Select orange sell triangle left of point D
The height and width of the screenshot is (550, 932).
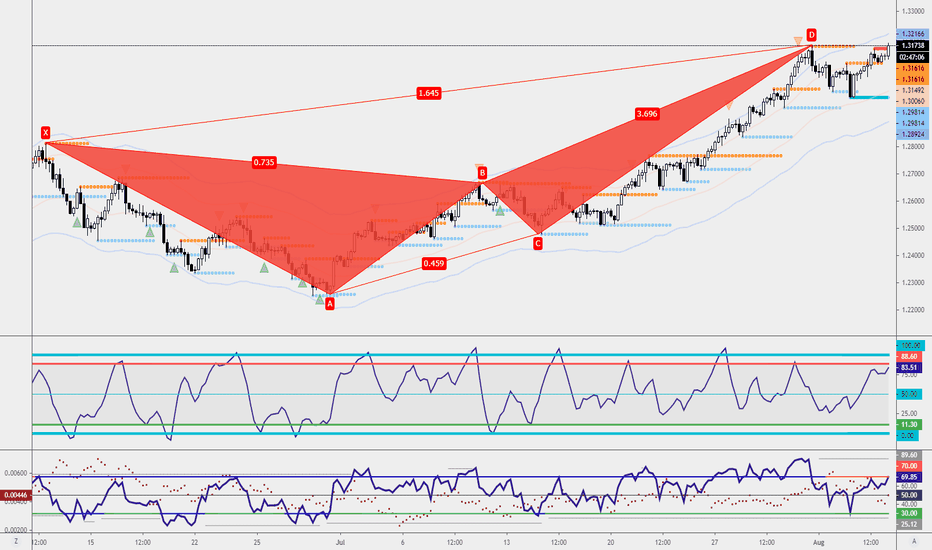click(798, 40)
